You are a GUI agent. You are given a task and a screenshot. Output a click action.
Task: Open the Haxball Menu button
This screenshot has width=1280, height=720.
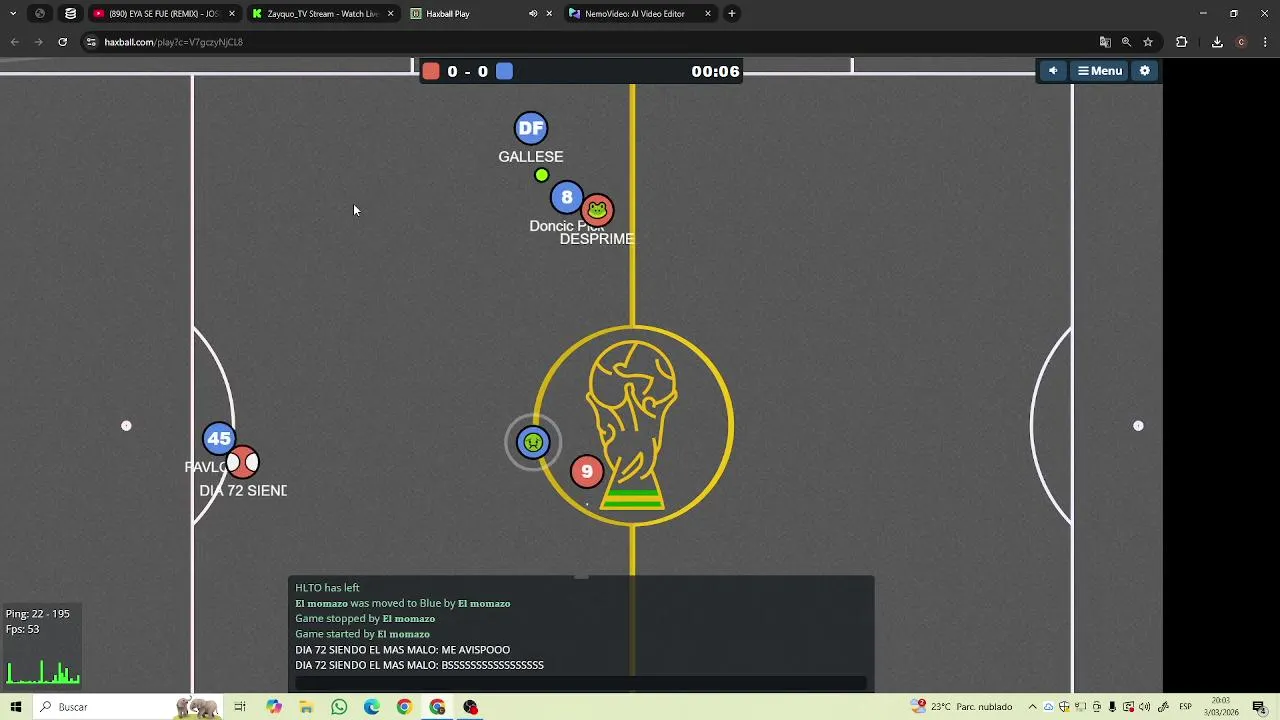tap(1100, 71)
